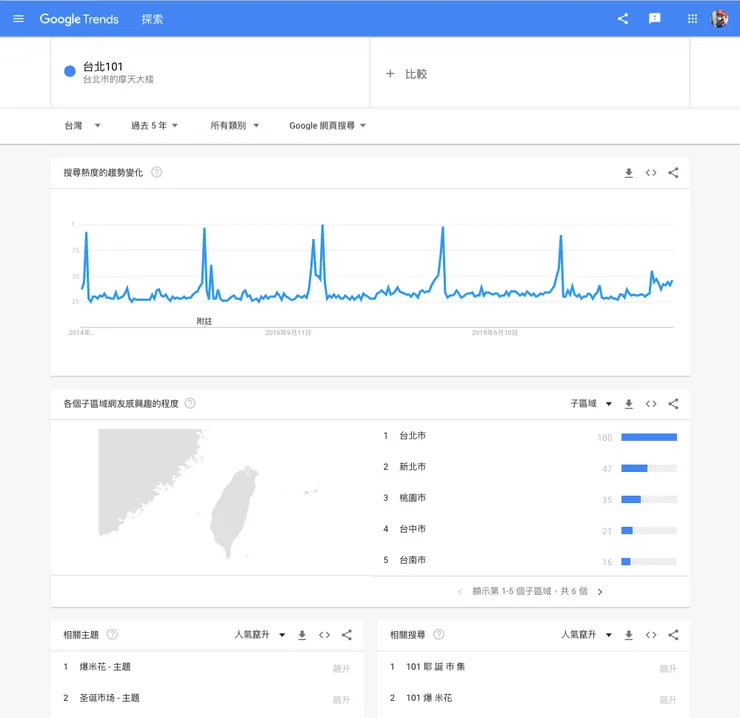Open the 探索 explore tab
The height and width of the screenshot is (718, 740).
[x=152, y=19]
